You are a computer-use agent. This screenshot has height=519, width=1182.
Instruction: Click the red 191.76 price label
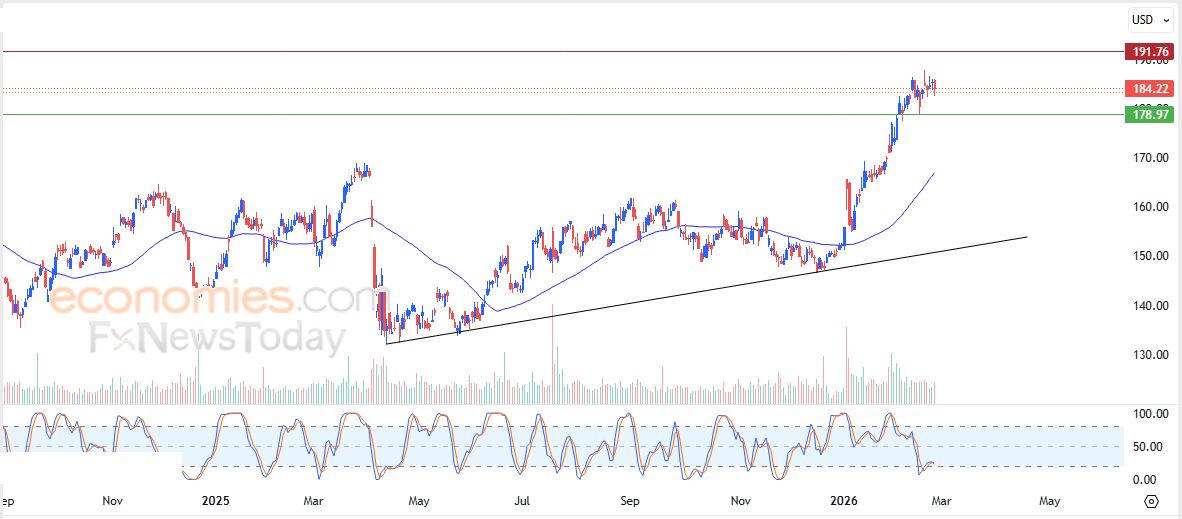pyautogui.click(x=1149, y=52)
